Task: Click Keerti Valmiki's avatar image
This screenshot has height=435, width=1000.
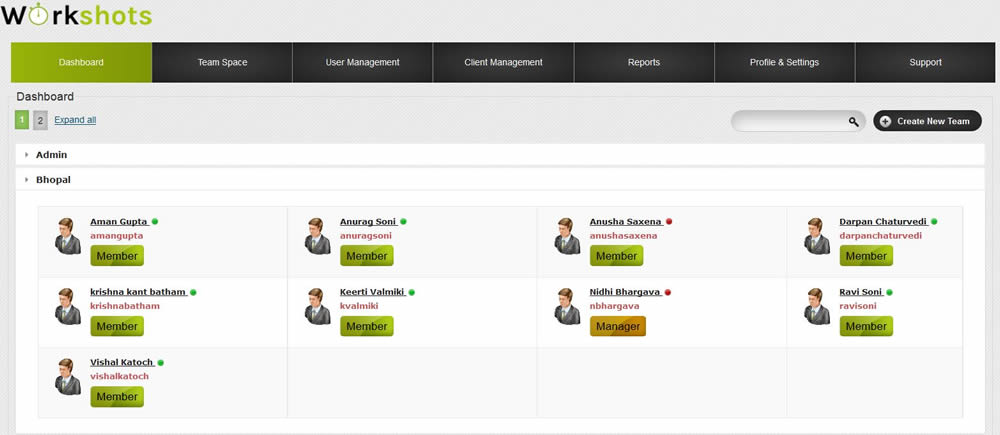Action: pos(318,306)
